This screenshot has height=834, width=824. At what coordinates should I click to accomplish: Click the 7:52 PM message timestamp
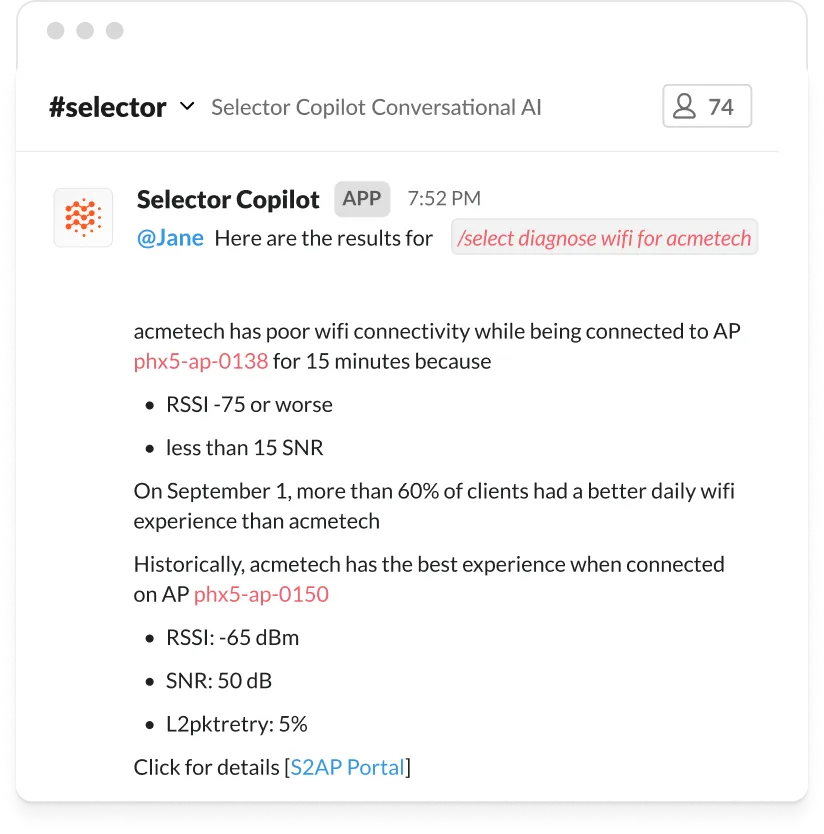click(443, 199)
